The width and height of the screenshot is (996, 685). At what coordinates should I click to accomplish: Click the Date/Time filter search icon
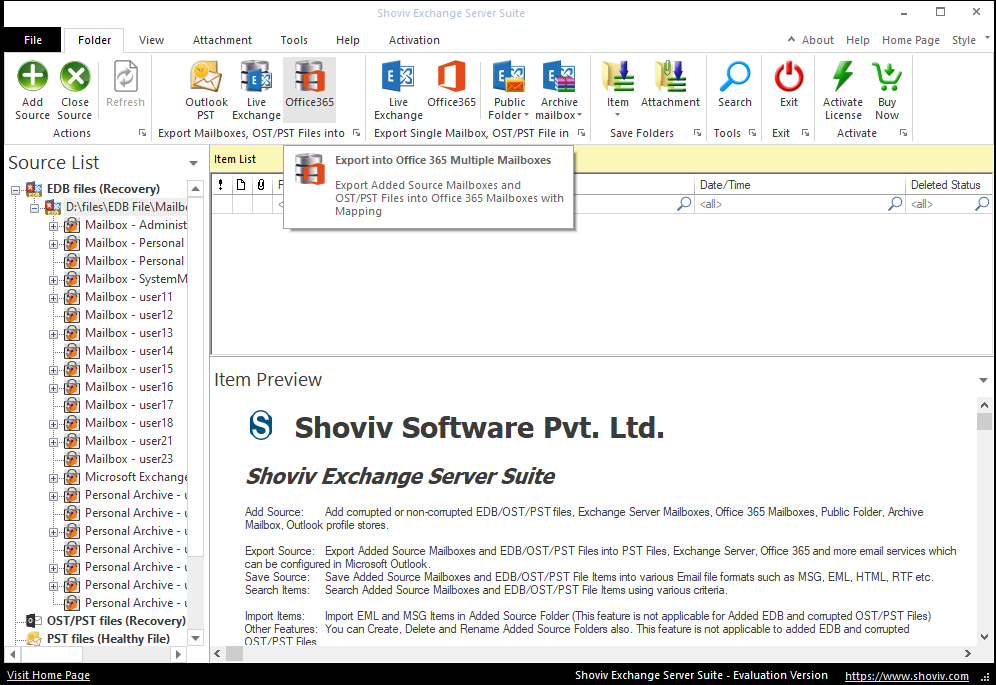(x=895, y=203)
